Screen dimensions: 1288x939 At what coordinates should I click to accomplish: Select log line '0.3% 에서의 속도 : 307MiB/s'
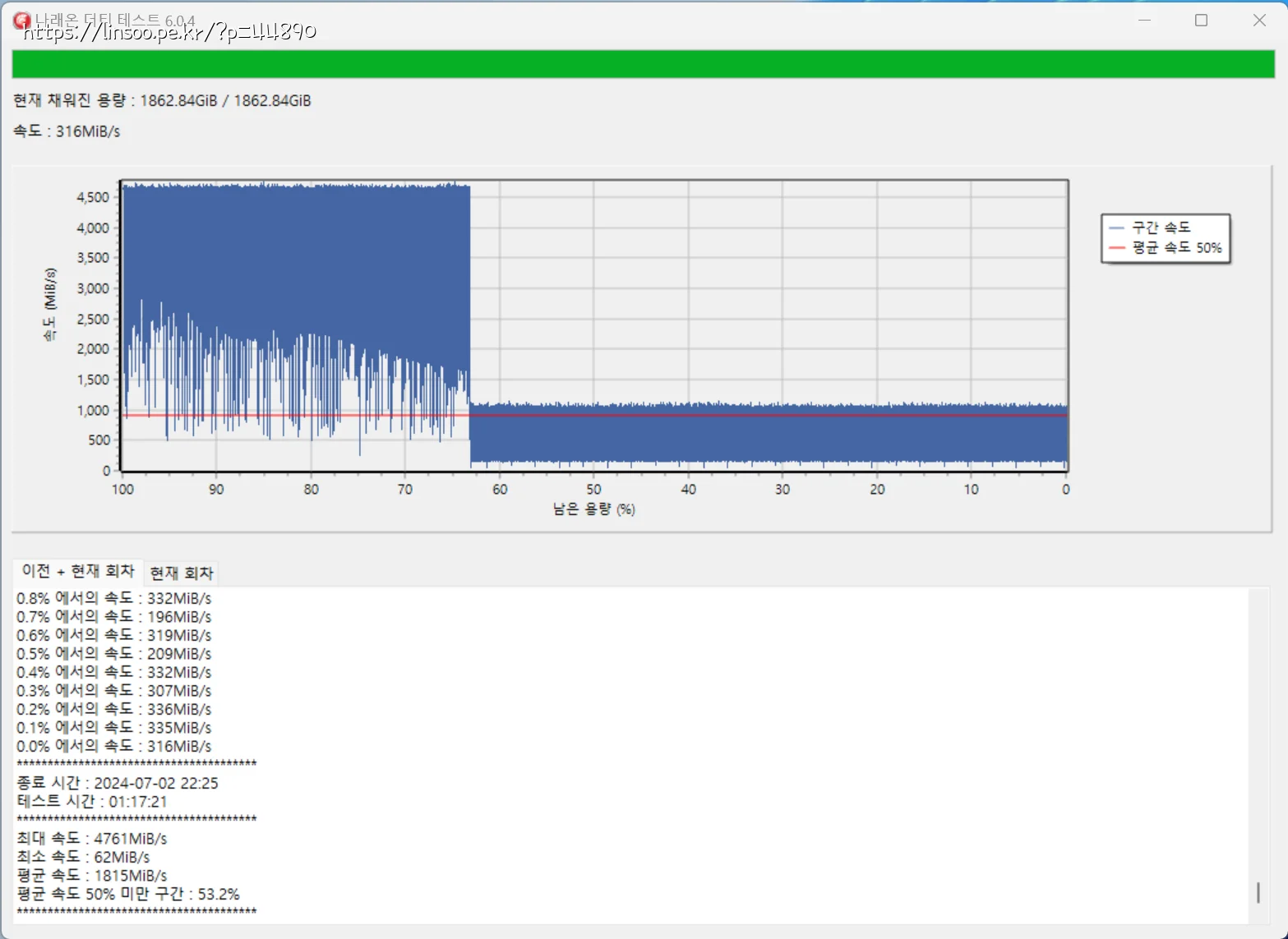pyautogui.click(x=114, y=691)
